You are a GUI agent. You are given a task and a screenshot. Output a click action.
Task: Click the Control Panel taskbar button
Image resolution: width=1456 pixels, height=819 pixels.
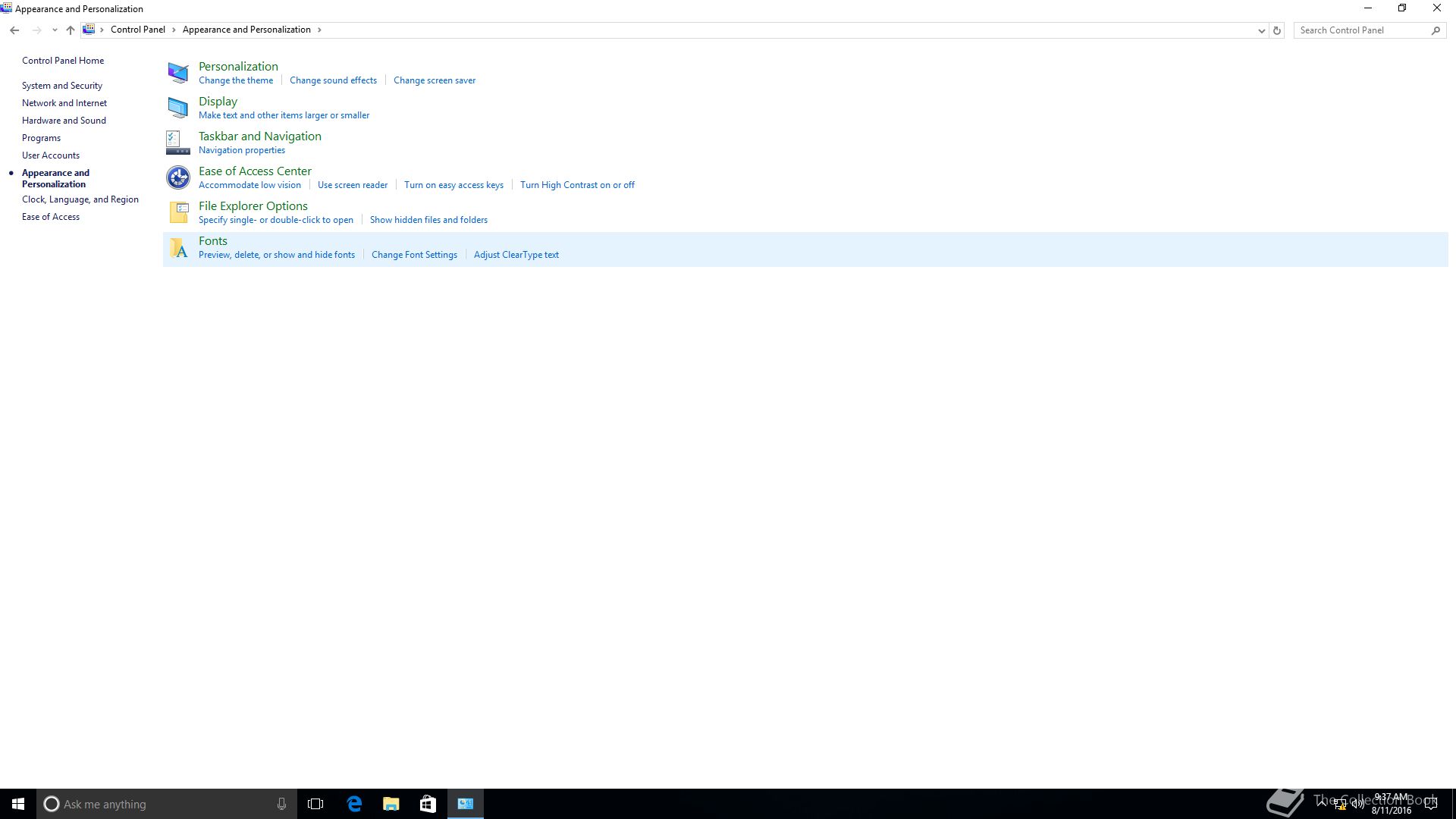[466, 804]
